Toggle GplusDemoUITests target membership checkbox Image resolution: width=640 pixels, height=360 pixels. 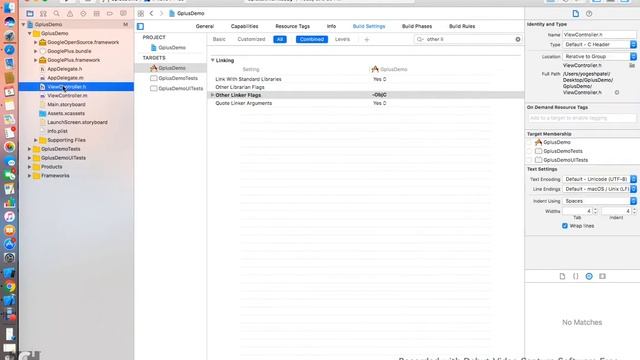coord(530,160)
